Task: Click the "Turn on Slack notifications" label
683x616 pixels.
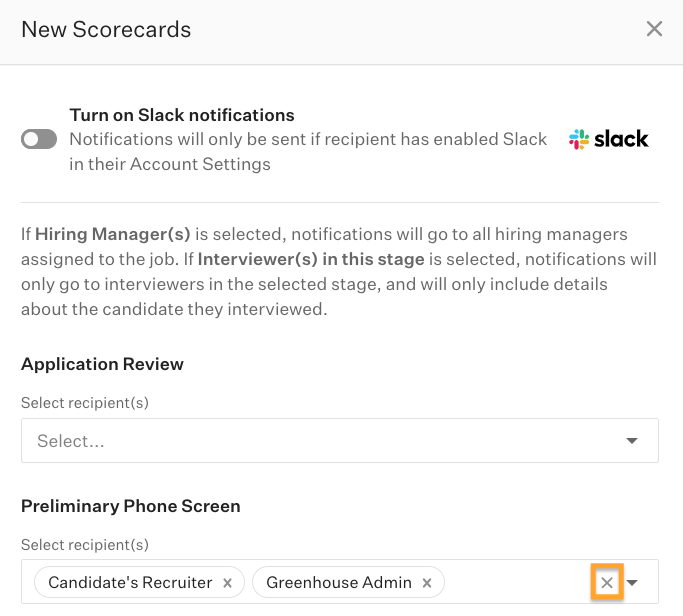Action: coord(182,115)
